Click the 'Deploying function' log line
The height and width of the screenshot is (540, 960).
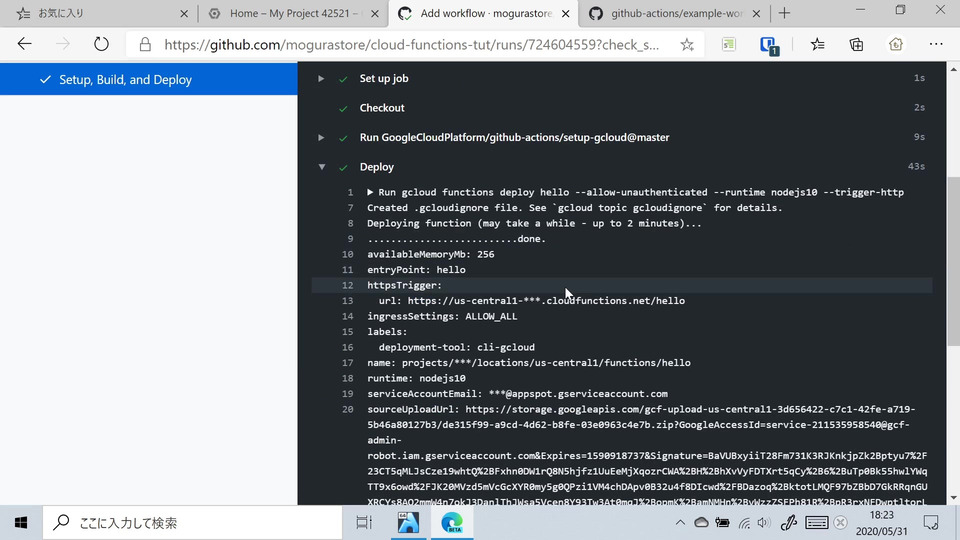click(534, 223)
